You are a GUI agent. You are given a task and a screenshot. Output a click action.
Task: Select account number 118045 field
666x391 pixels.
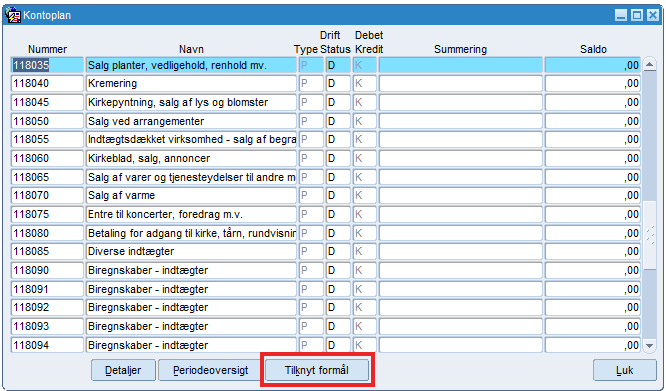pyautogui.click(x=47, y=102)
